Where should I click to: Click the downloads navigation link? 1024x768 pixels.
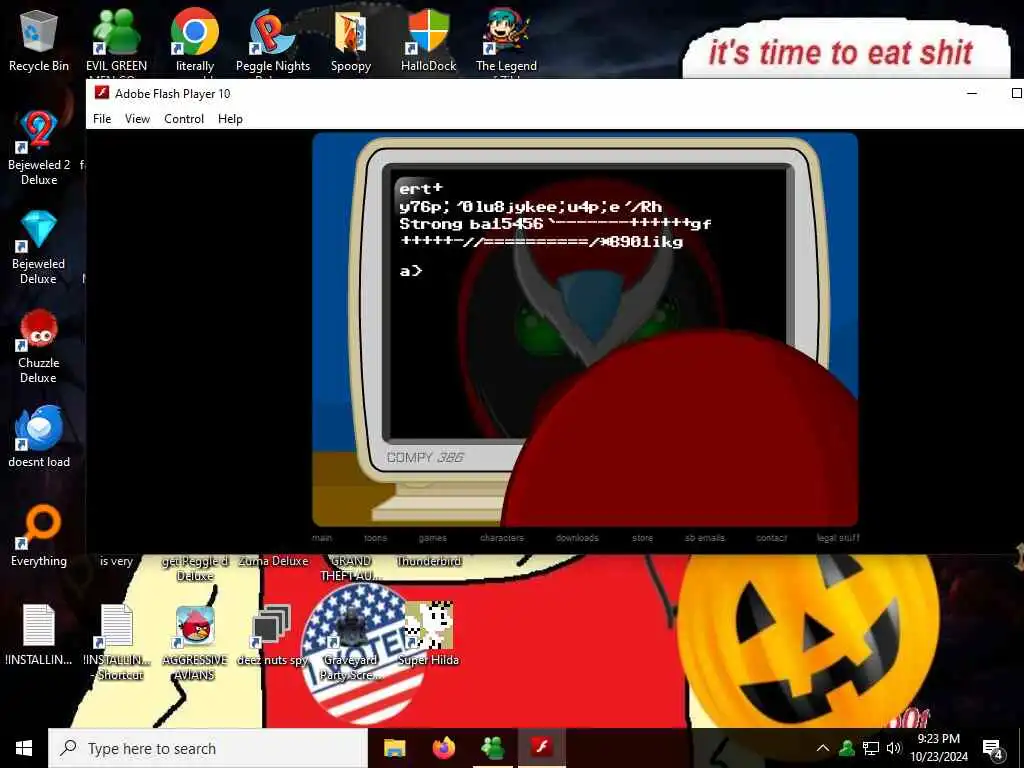coord(577,538)
